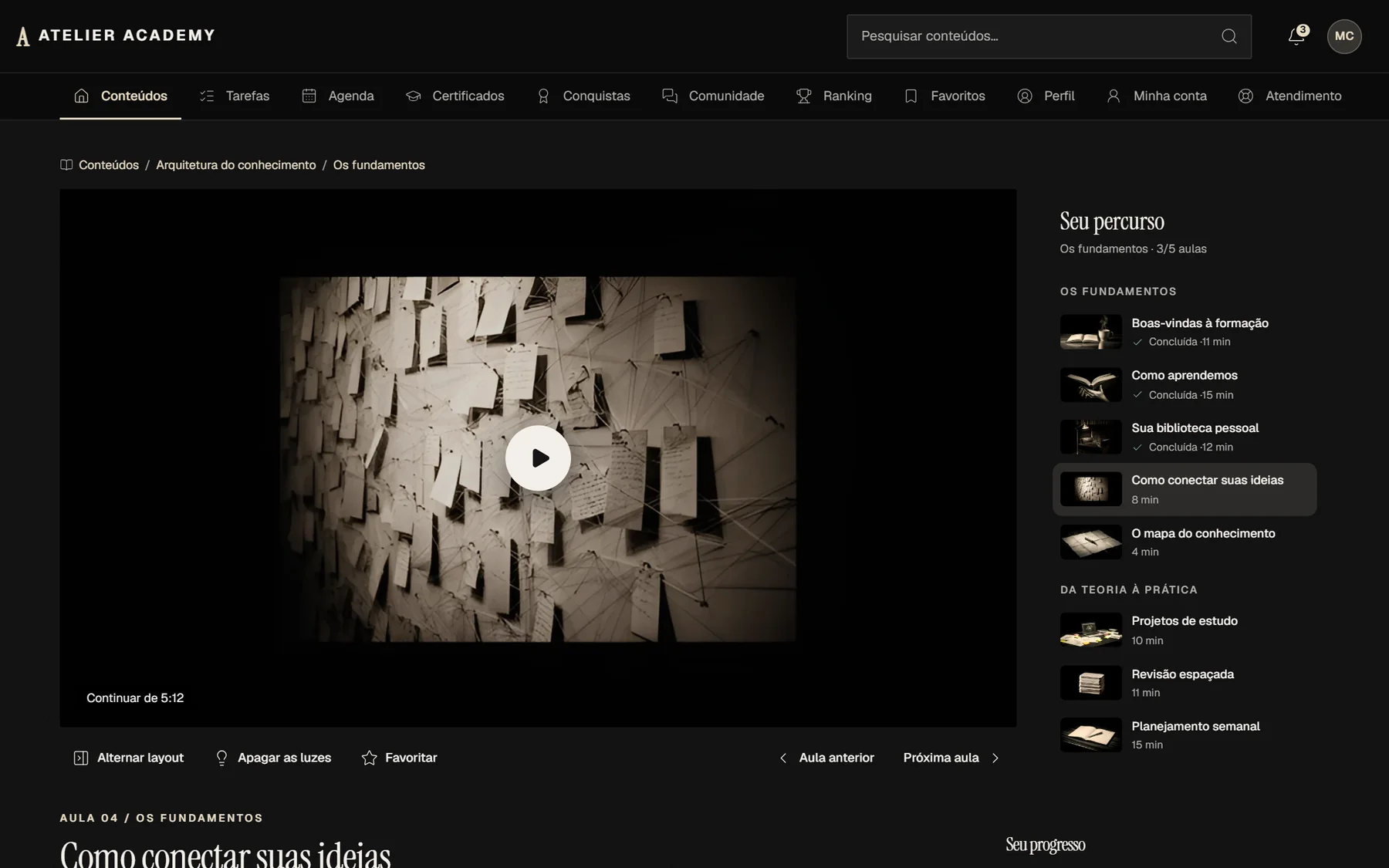Open the Conquistas tab
The image size is (1389, 868).
click(x=584, y=96)
